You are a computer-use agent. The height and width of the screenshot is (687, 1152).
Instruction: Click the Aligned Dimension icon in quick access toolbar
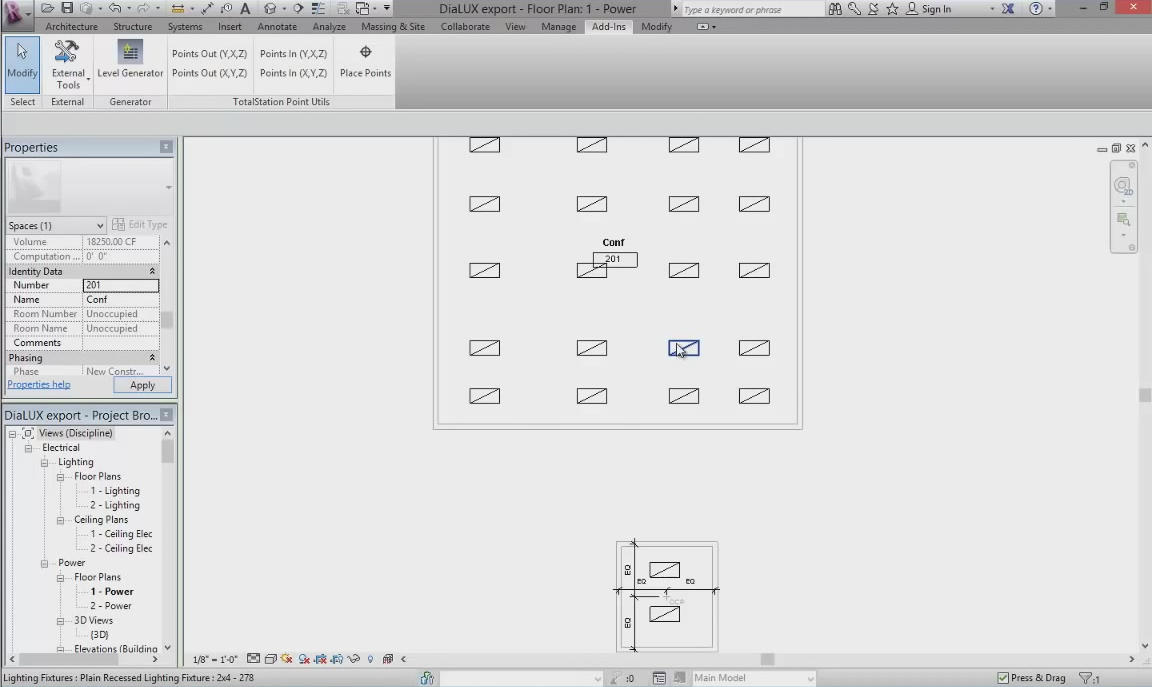(207, 9)
